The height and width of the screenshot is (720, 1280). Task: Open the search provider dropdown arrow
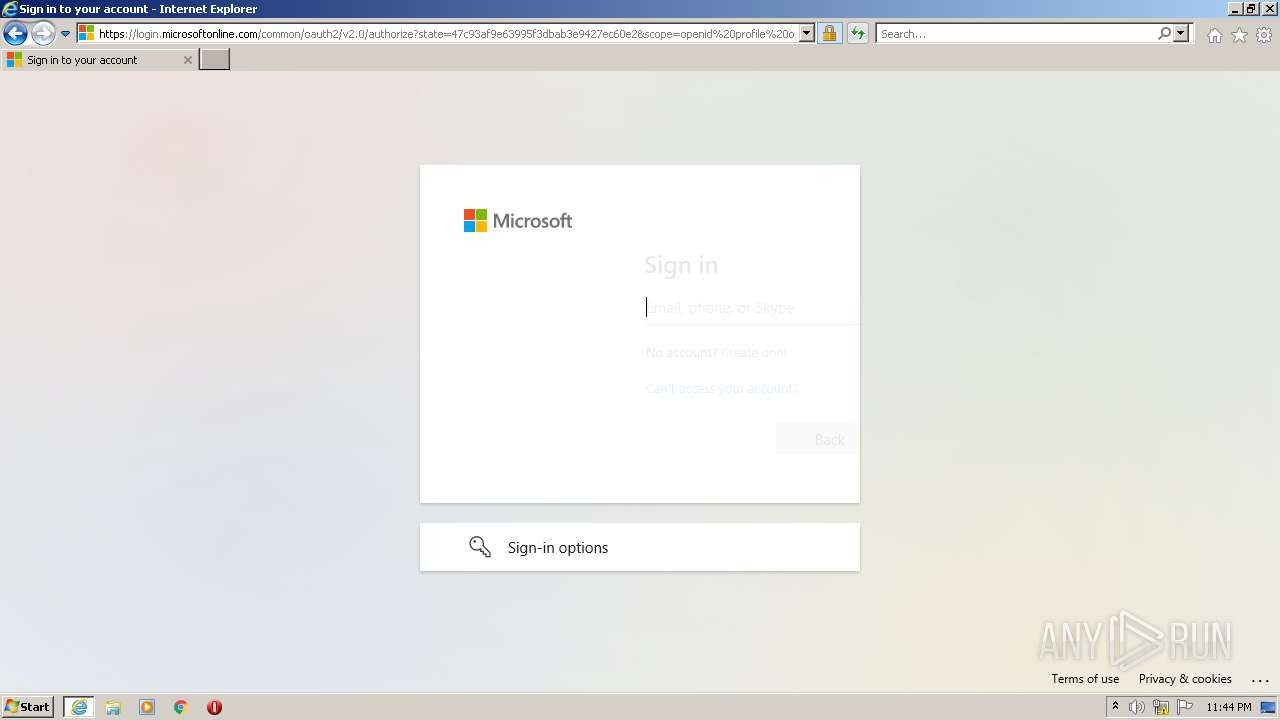point(1181,34)
